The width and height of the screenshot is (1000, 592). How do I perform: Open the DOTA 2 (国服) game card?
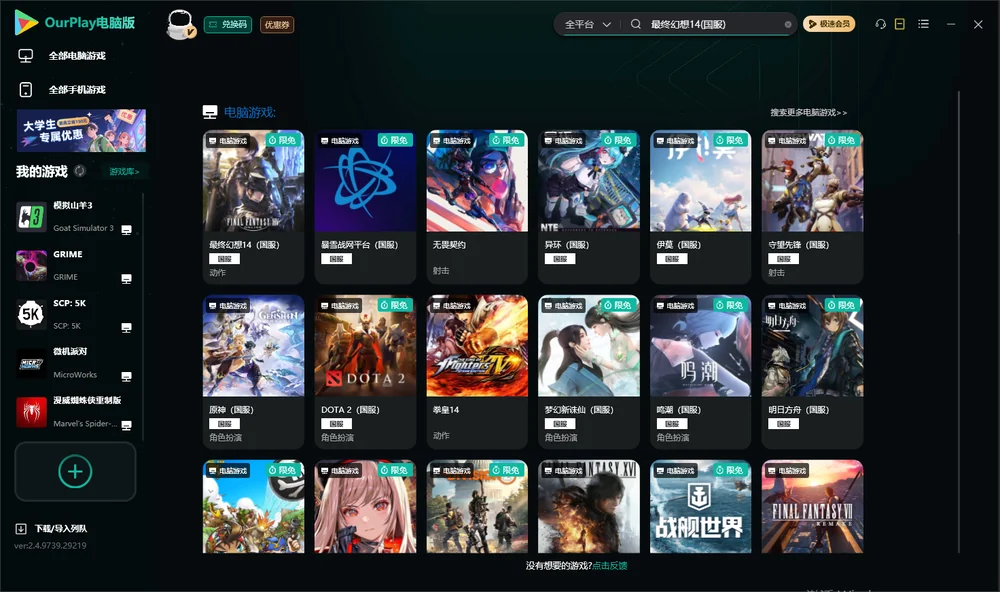(x=365, y=372)
